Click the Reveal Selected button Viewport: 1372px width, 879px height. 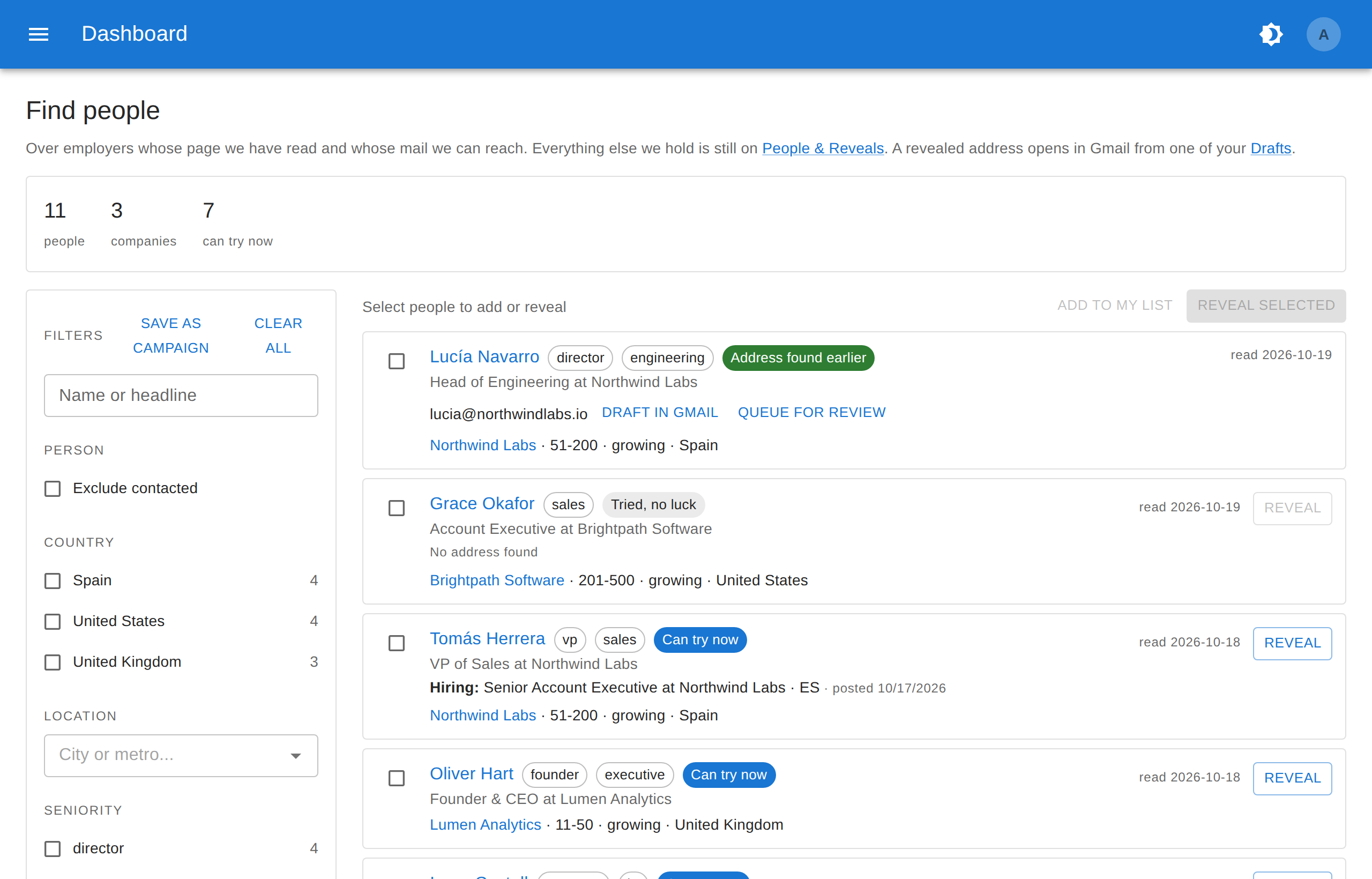1266,306
